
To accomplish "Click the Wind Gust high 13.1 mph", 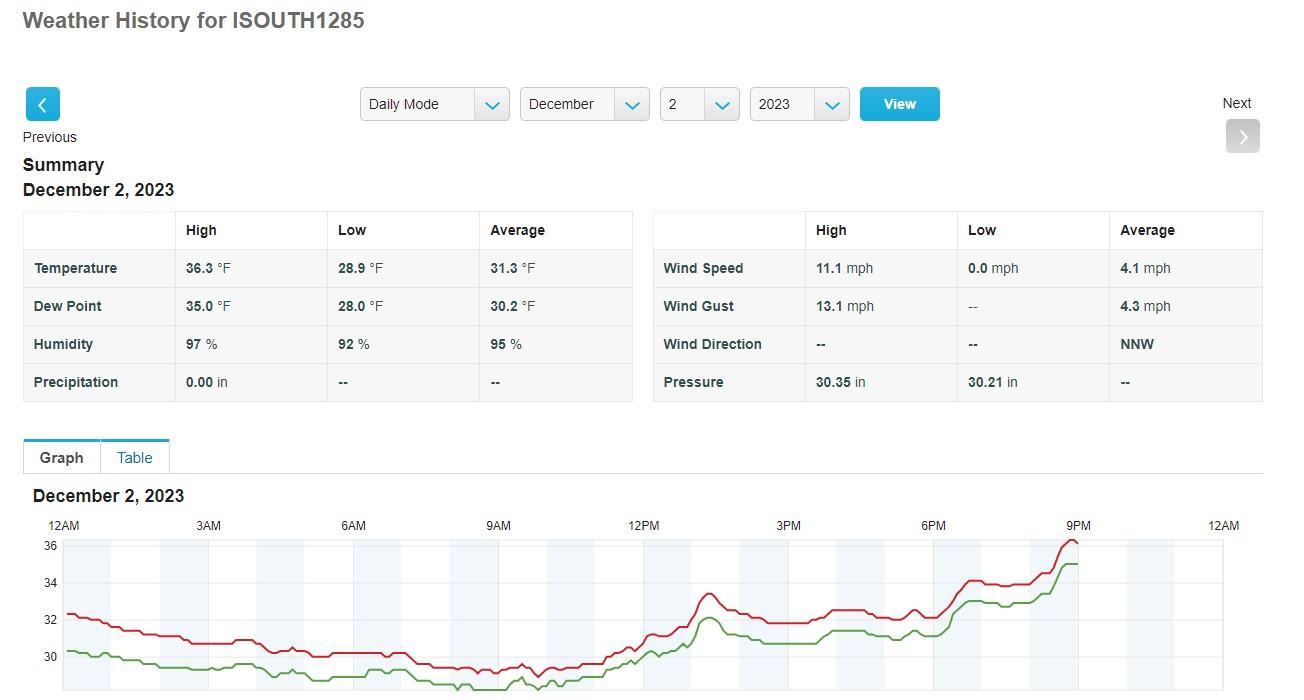I will click(844, 306).
